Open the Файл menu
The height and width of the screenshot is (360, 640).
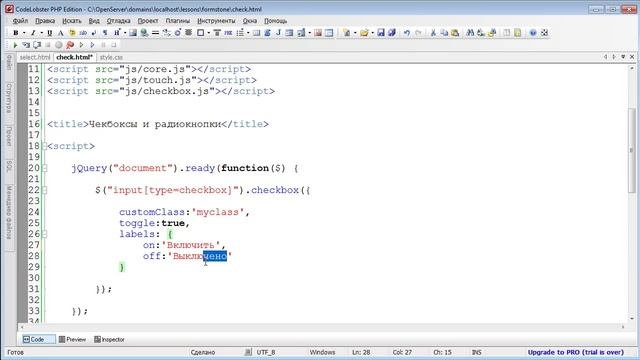coord(20,21)
